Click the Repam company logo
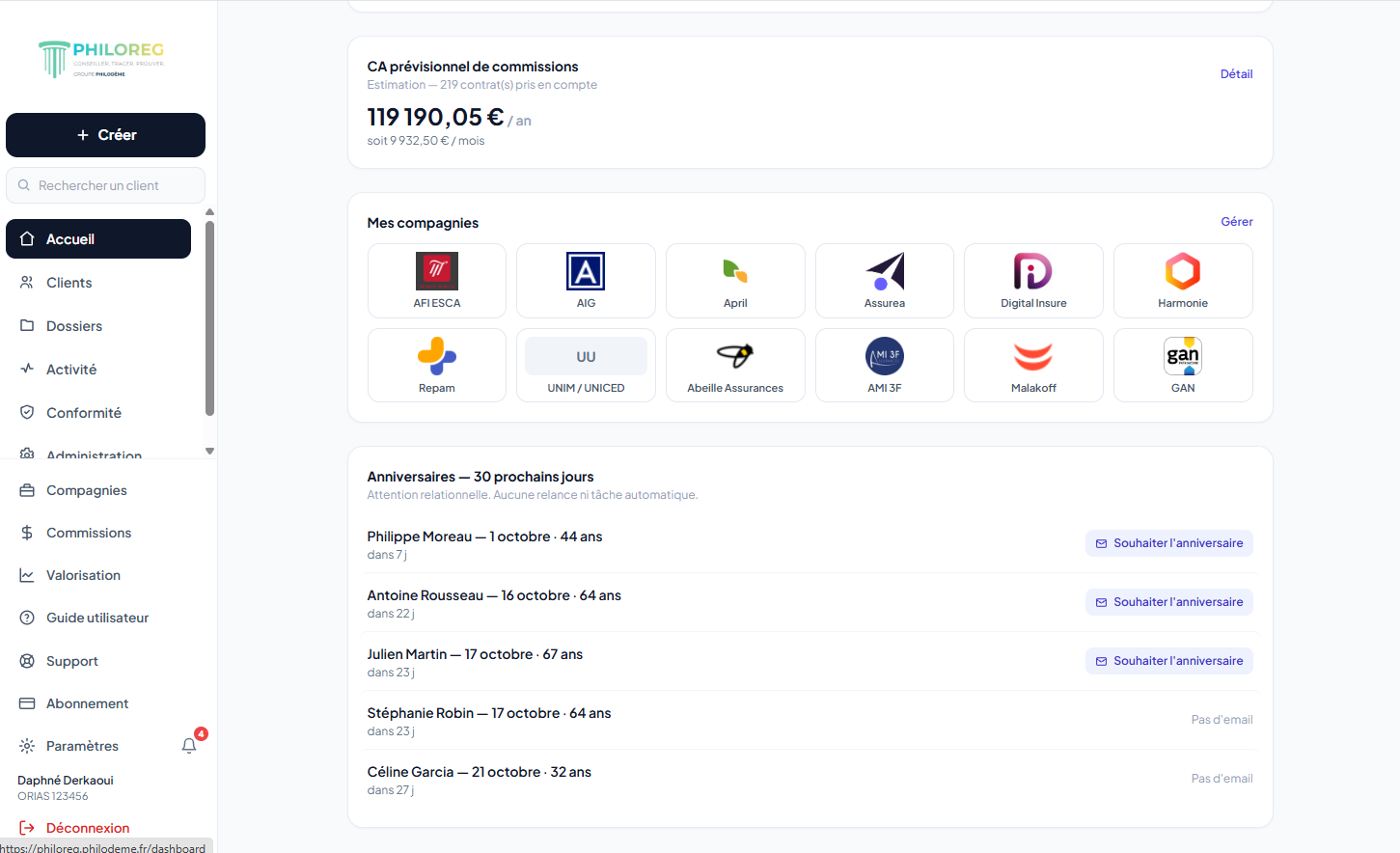This screenshot has width=1400, height=853. (x=437, y=356)
